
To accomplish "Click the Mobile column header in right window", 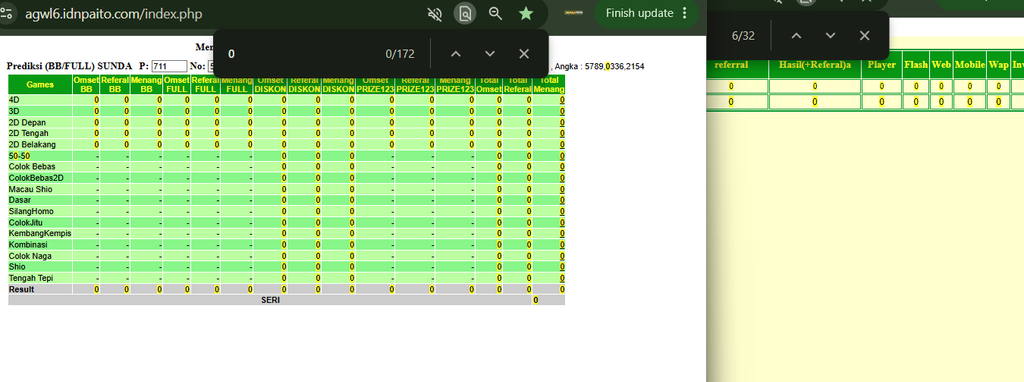I will (x=970, y=65).
